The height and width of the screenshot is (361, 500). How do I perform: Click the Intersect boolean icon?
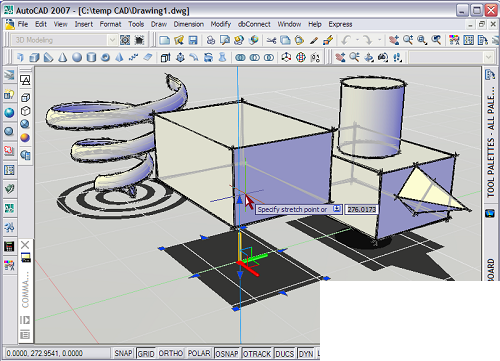pos(269,58)
